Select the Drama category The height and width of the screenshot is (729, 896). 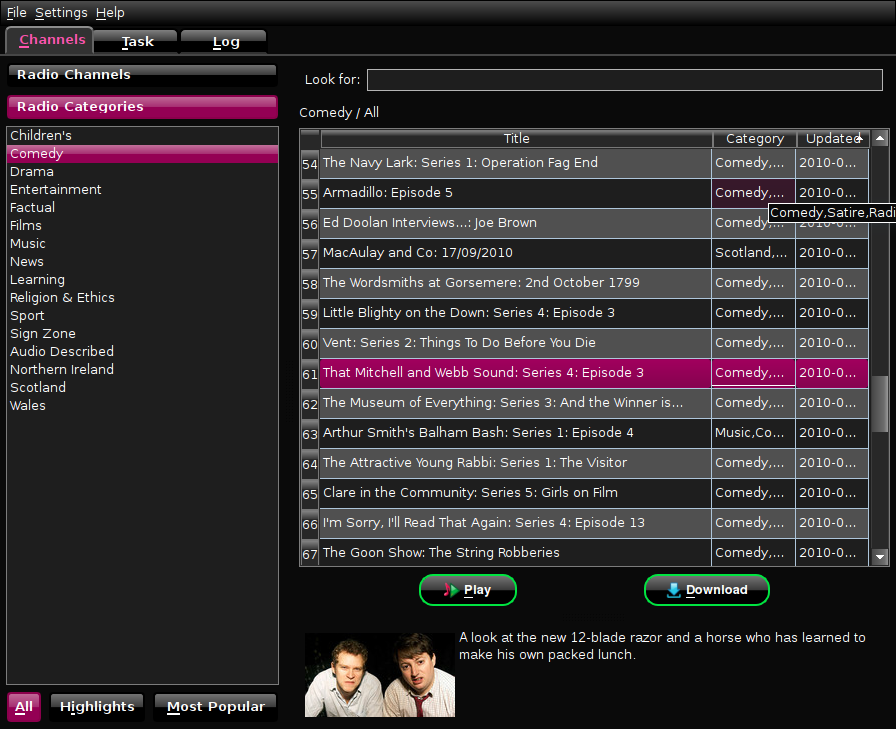coord(142,171)
